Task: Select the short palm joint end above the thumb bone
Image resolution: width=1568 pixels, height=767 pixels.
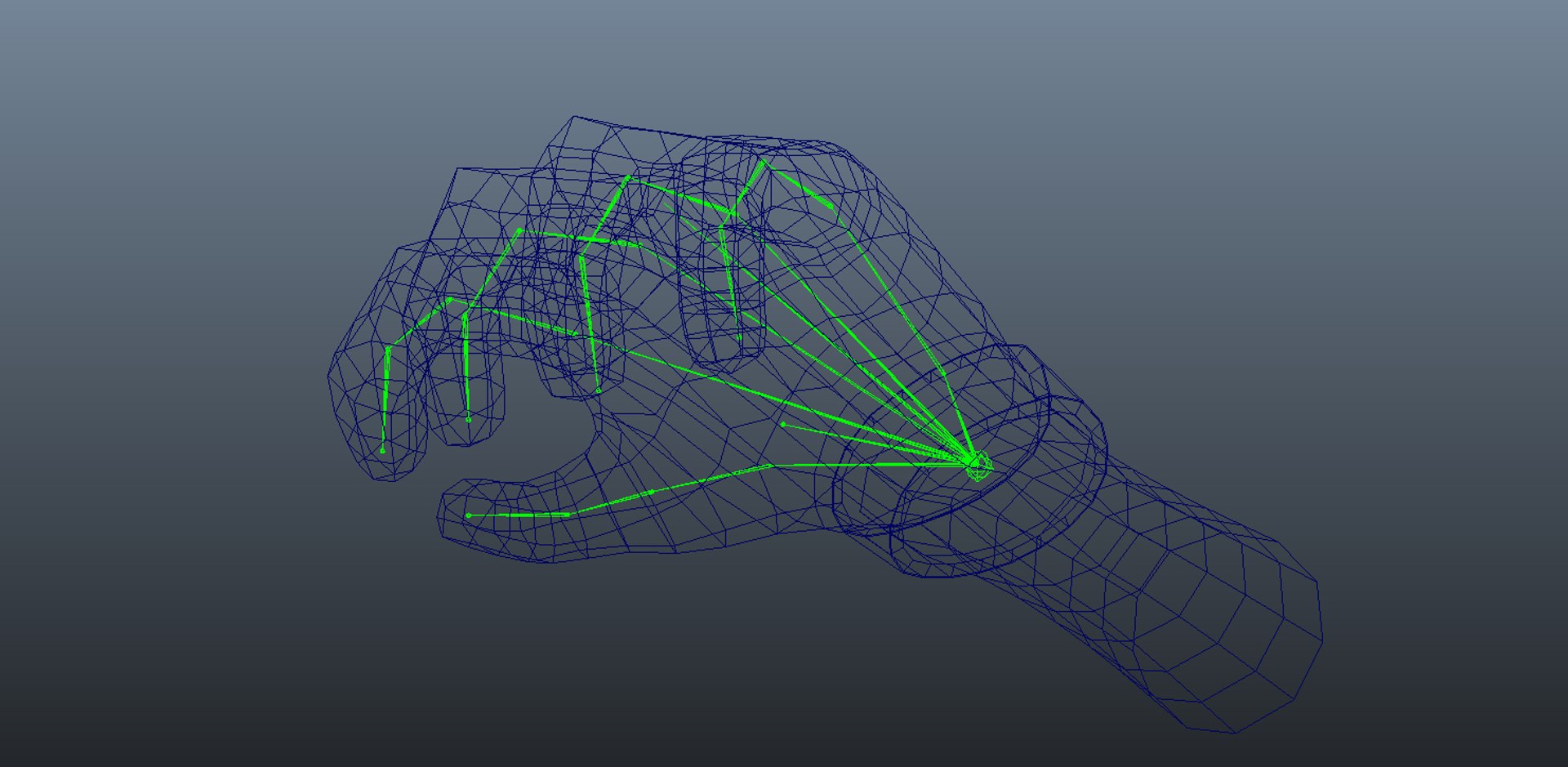Action: pyautogui.click(x=782, y=424)
